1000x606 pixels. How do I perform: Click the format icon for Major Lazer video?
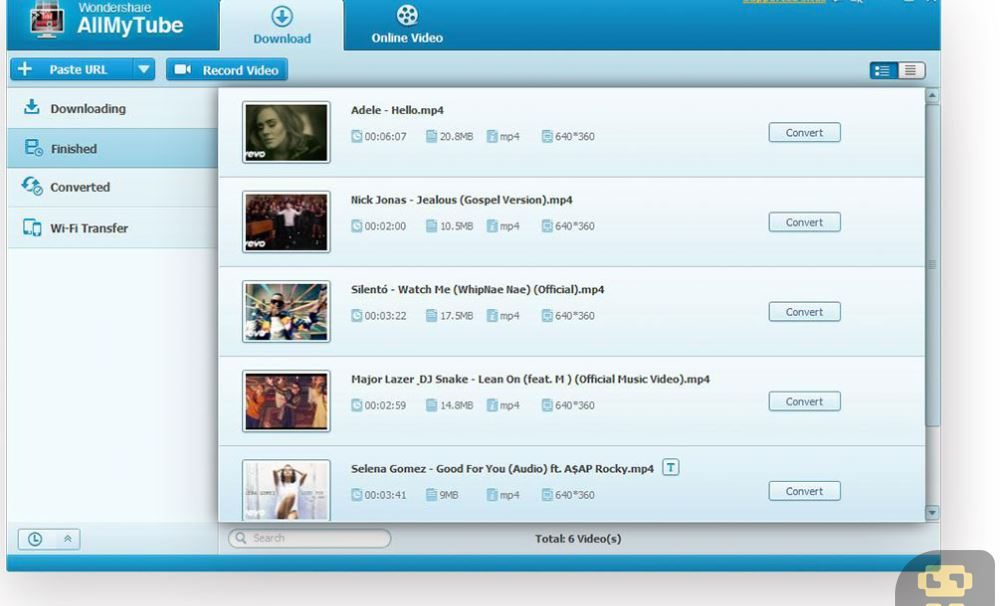492,405
